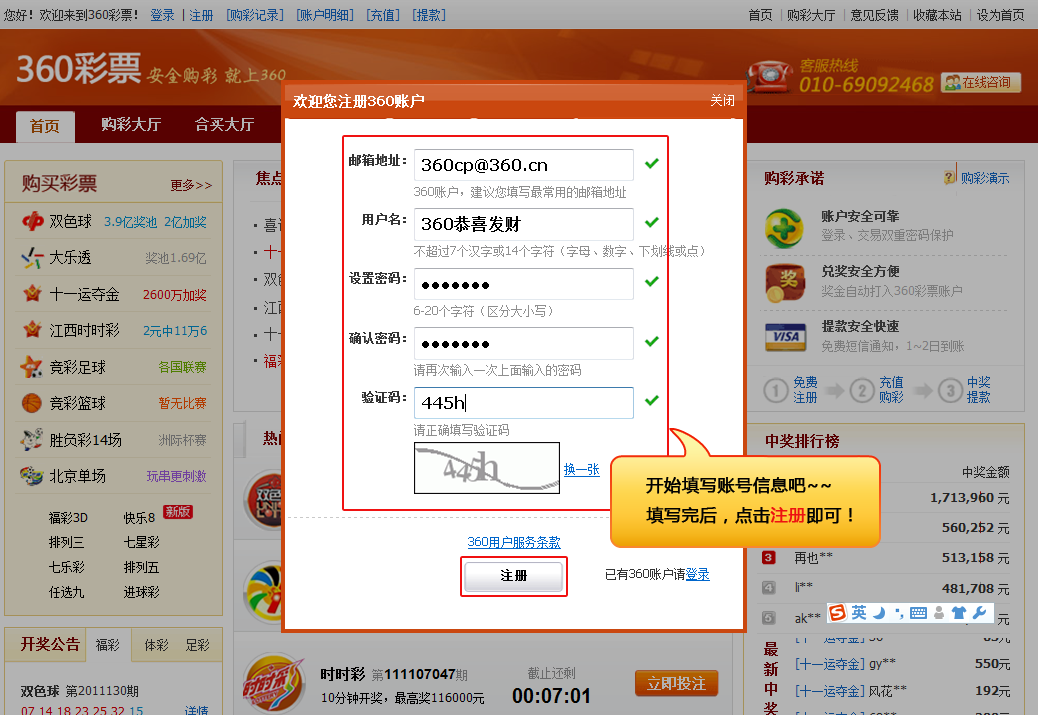Click the [充值] top bar link

pyautogui.click(x=383, y=15)
